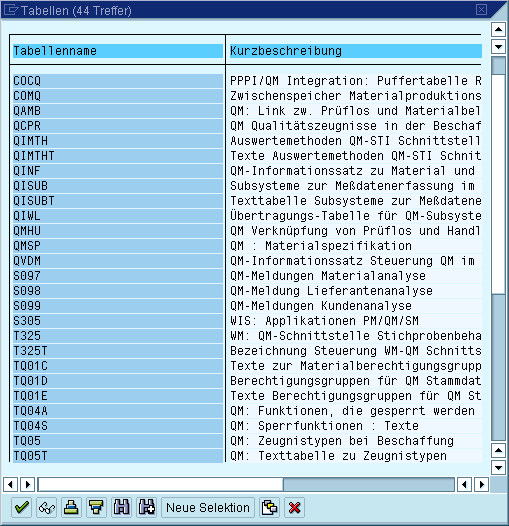Click the left column scroll-right arrow

28,484
